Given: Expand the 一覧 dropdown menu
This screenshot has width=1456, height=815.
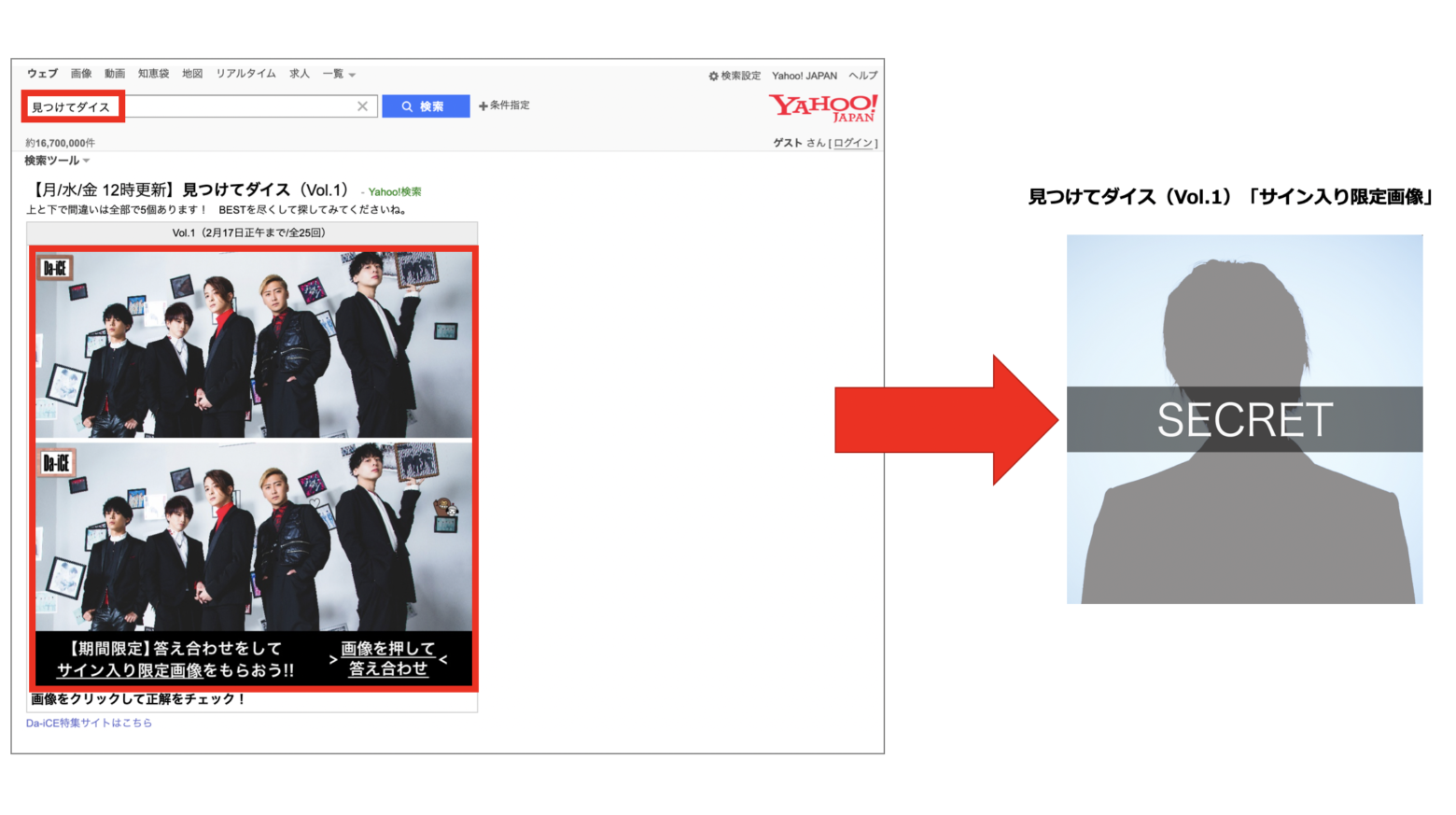Looking at the screenshot, I should (339, 74).
